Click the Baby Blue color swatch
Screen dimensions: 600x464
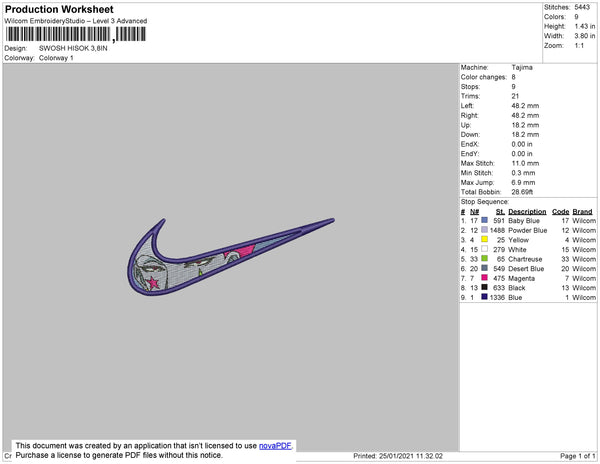click(x=484, y=220)
